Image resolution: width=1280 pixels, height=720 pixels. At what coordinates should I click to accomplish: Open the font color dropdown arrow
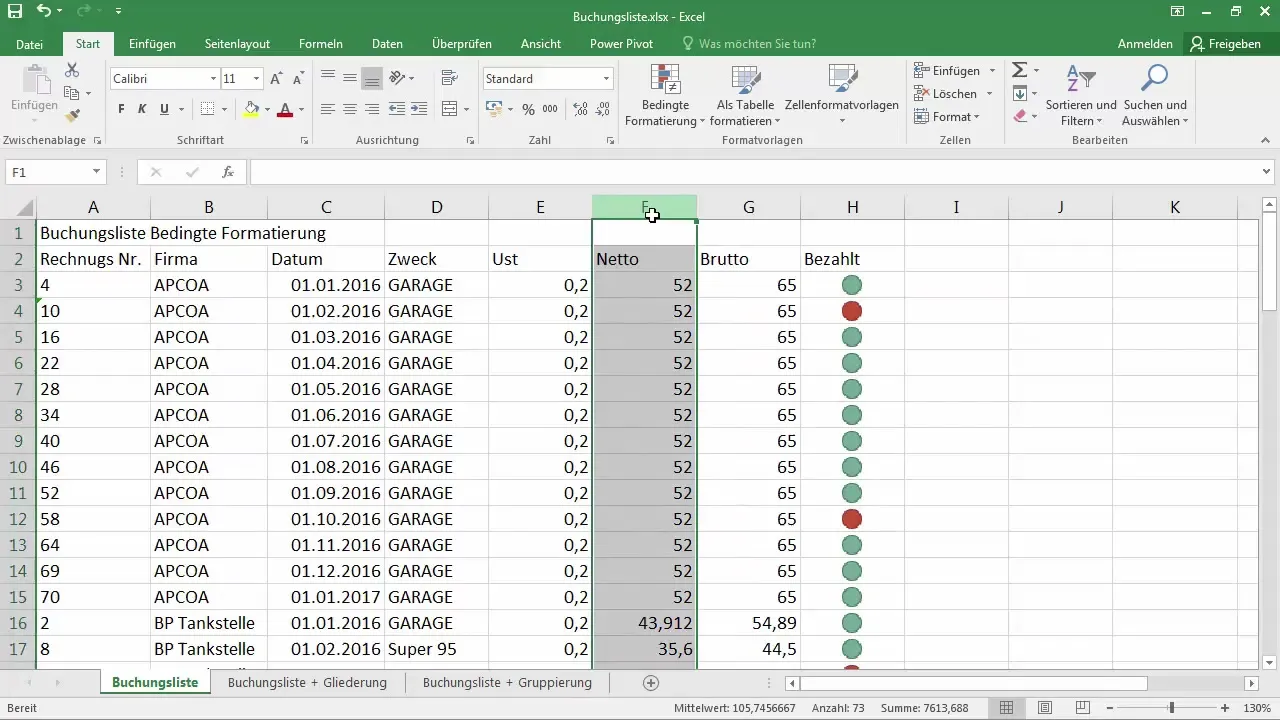[302, 109]
